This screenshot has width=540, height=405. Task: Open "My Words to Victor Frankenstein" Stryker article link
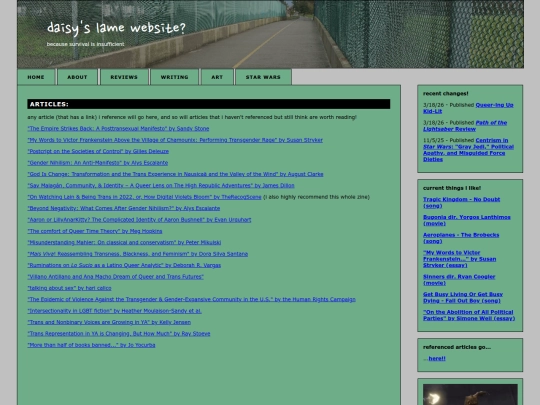click(175, 140)
